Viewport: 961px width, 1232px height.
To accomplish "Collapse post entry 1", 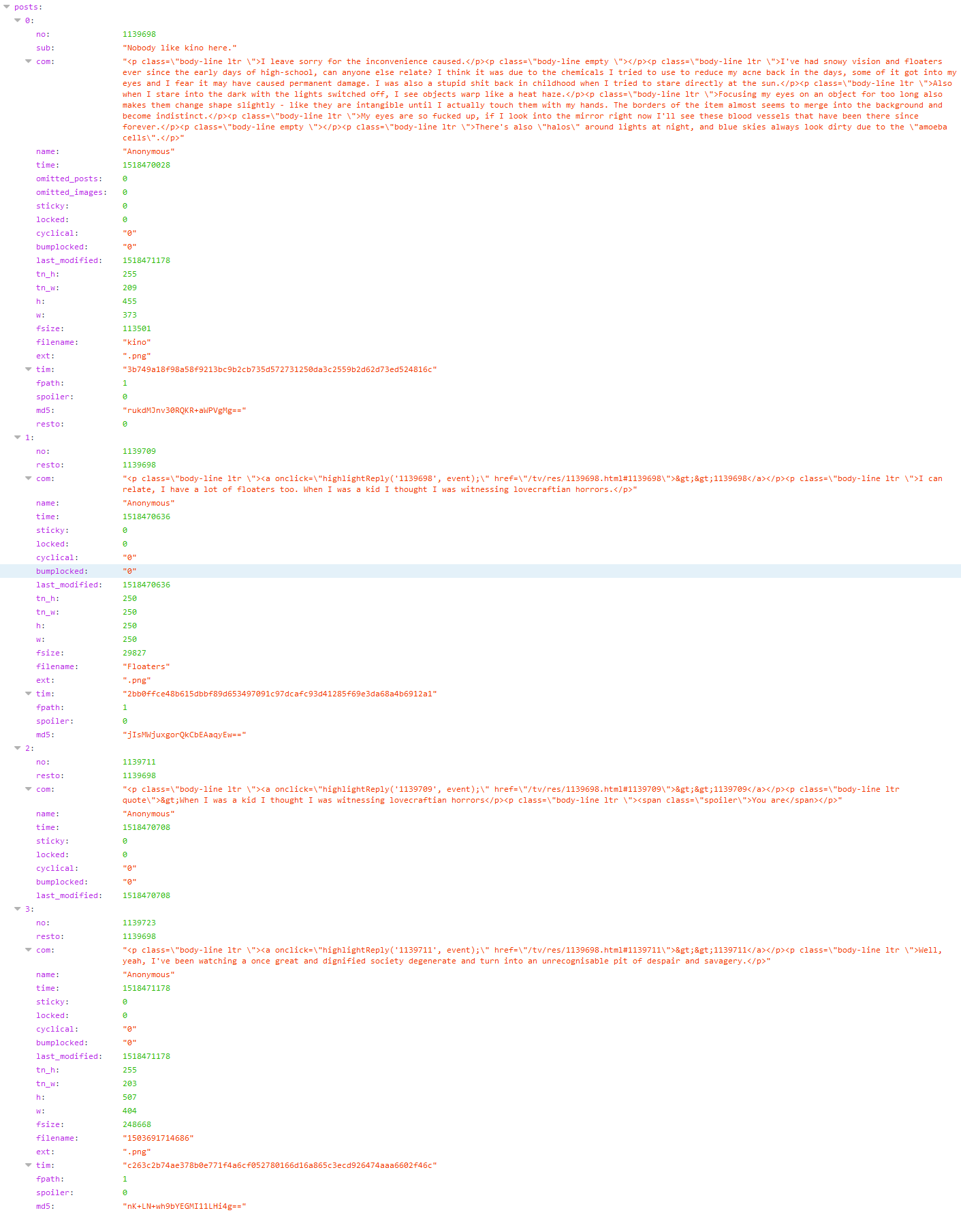I will pos(18,437).
